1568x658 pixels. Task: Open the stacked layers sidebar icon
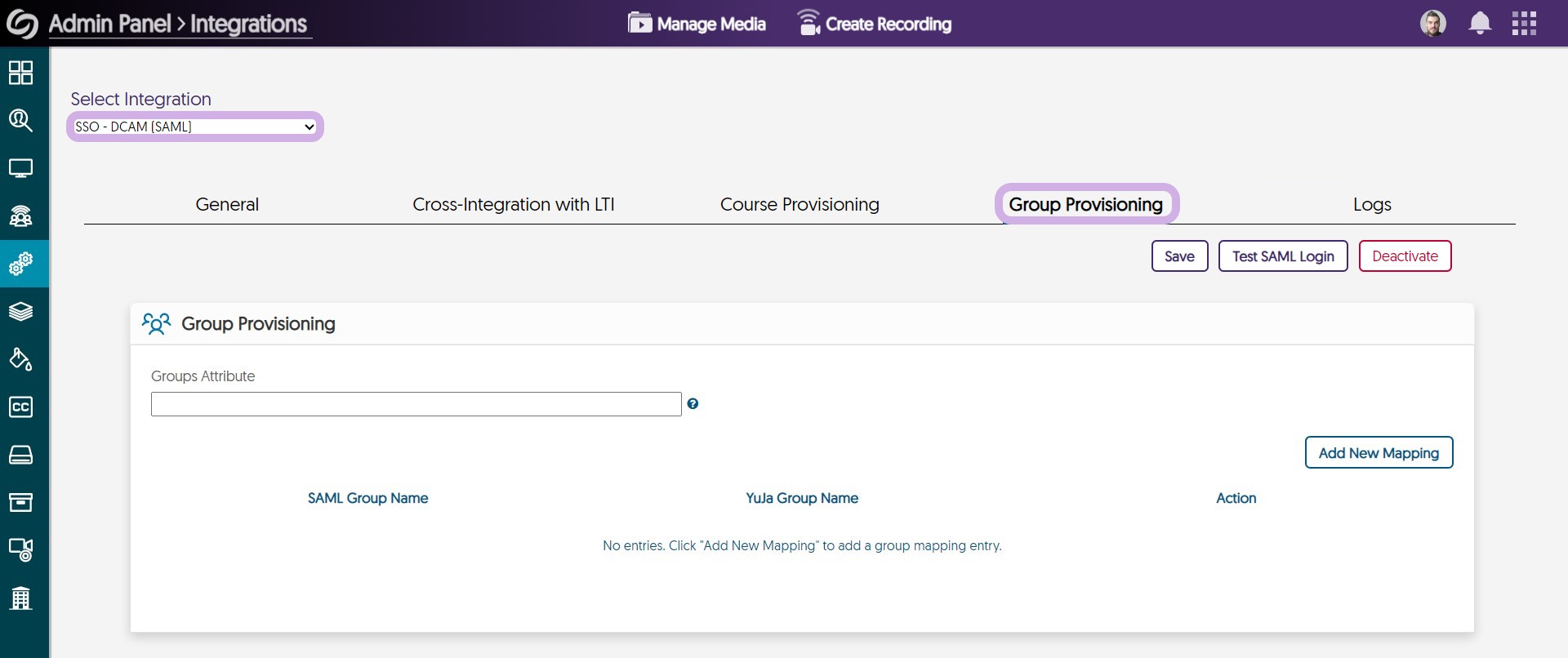(20, 312)
